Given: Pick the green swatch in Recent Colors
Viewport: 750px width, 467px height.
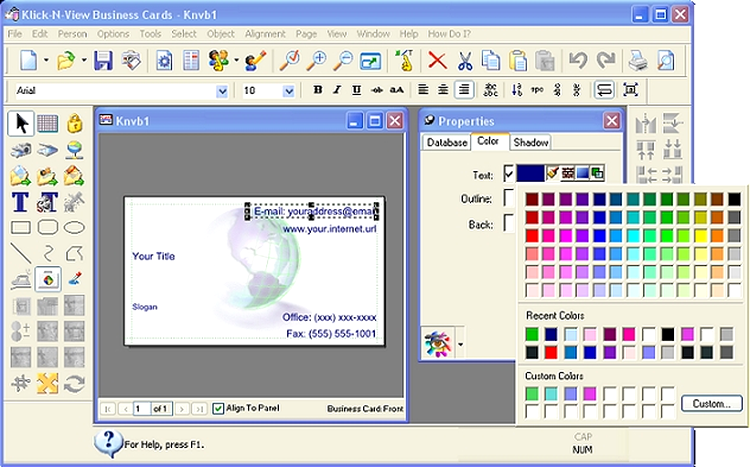Looking at the screenshot, I should 531,334.
